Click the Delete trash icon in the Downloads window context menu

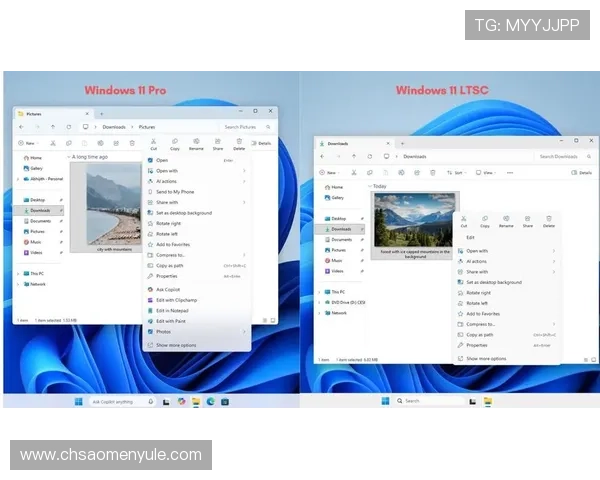coord(549,221)
